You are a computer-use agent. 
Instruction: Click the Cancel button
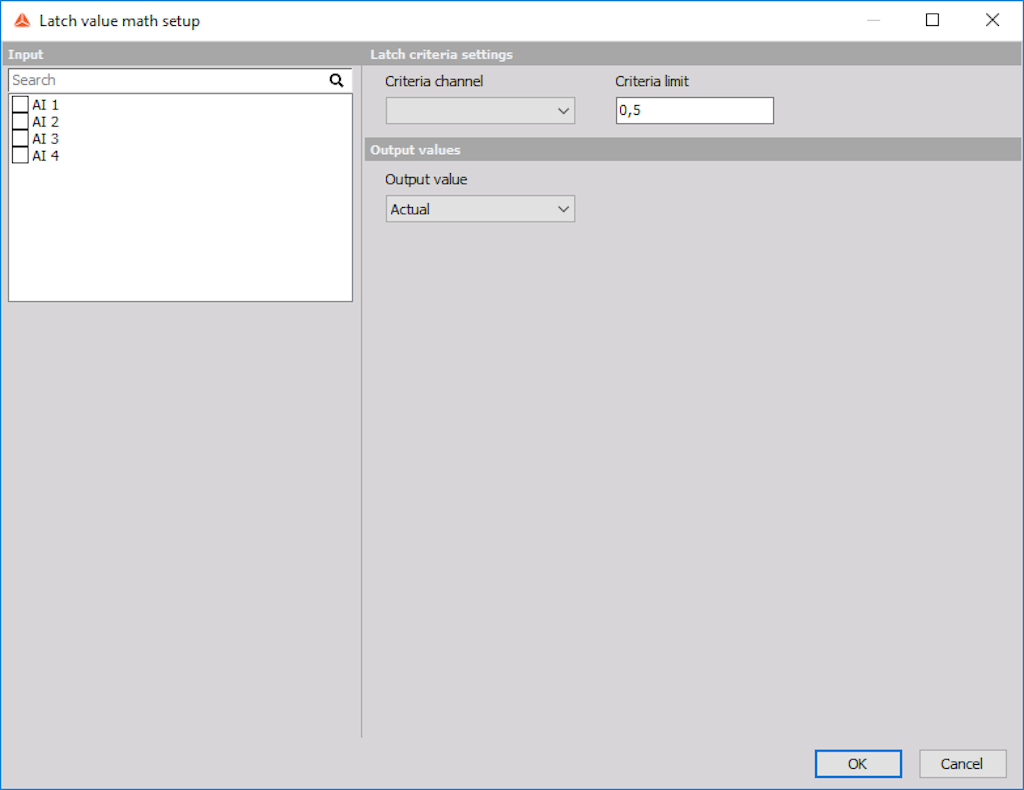(x=962, y=764)
